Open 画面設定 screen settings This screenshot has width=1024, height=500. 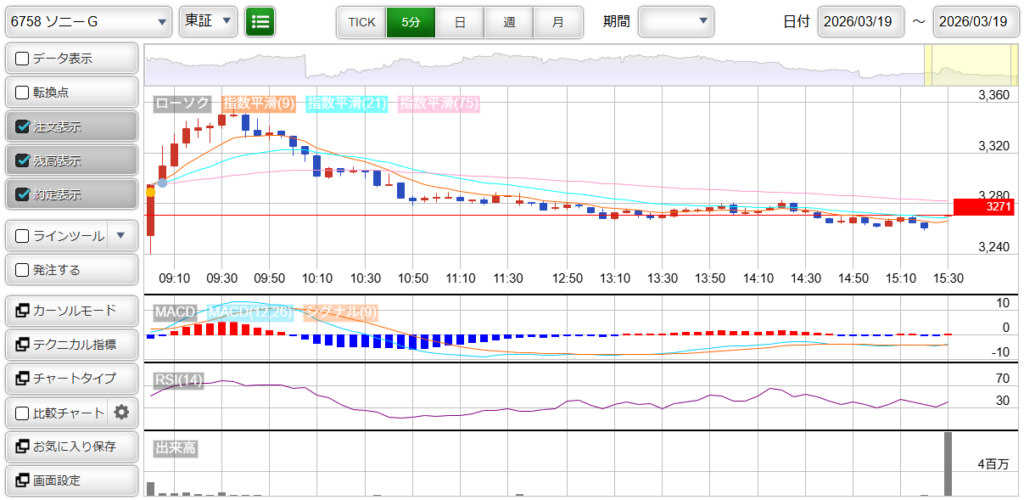(x=70, y=480)
